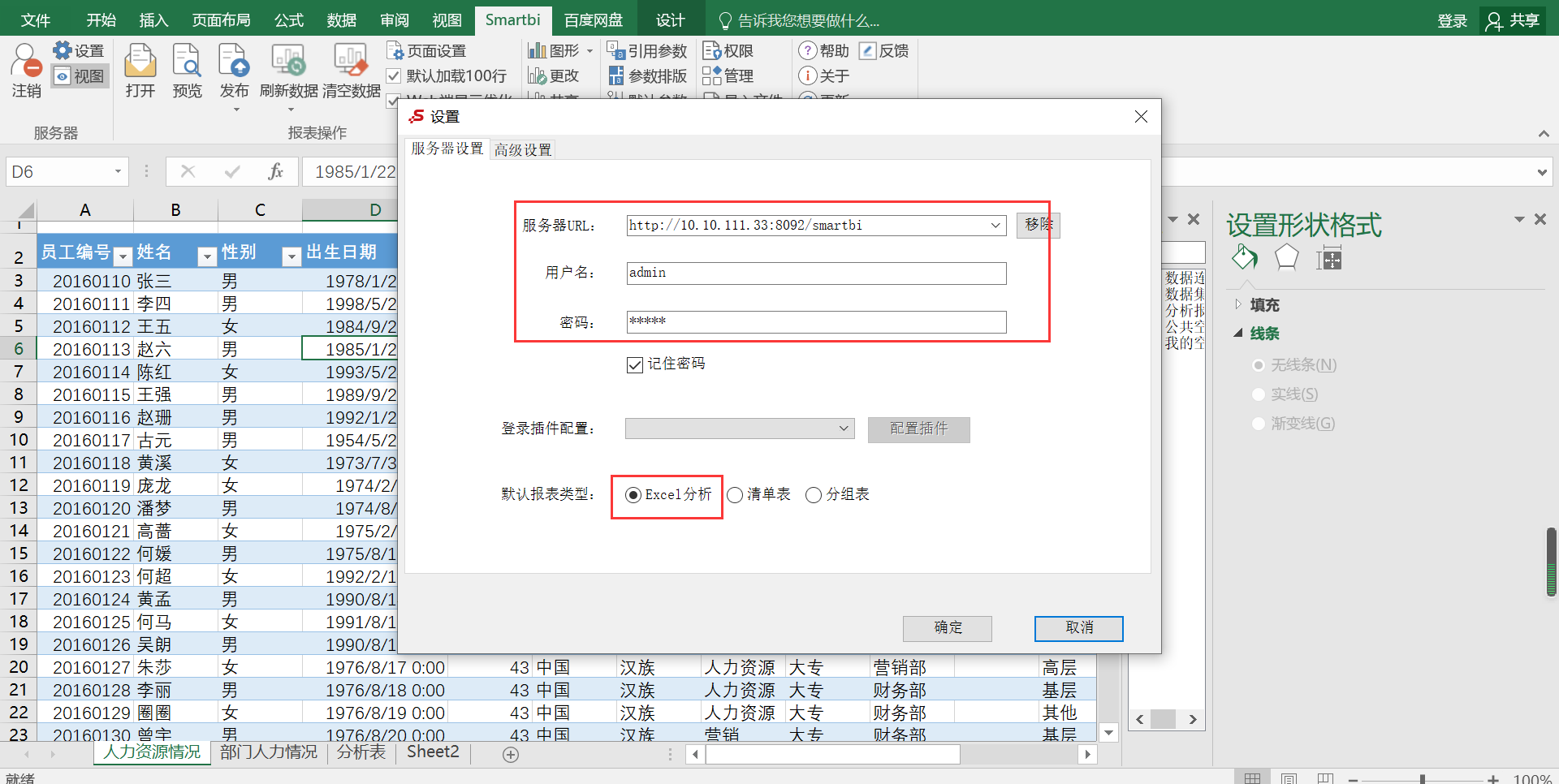Select the 视图 view icon in ribbon

pyautogui.click(x=63, y=76)
